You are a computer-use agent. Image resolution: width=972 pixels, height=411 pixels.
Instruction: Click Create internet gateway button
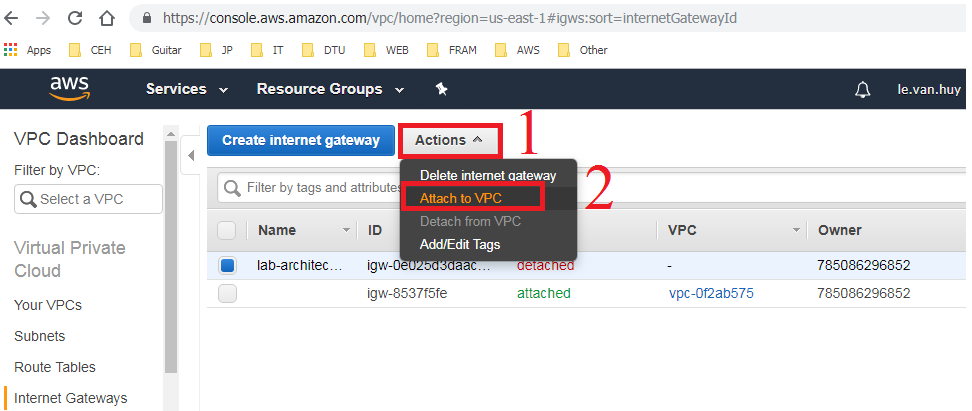(x=301, y=140)
